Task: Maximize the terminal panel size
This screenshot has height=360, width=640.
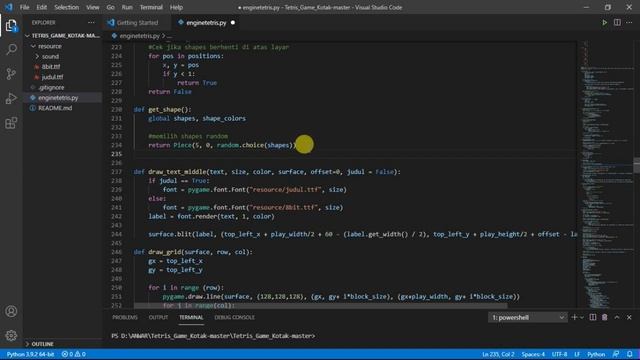Action: (617, 317)
